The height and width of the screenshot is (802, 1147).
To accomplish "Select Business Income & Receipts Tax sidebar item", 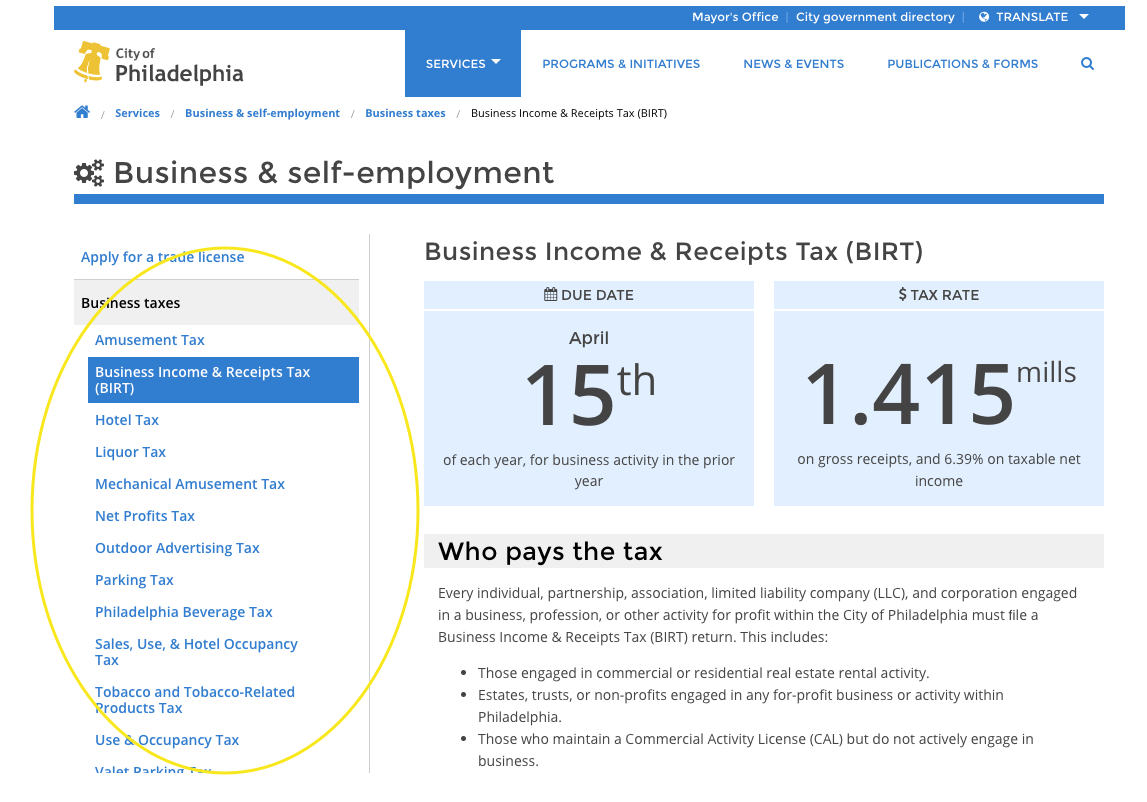I will tap(223, 380).
